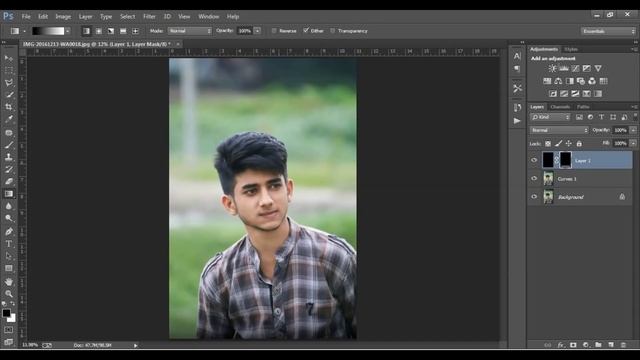Toggle lock all padlock icon
This screenshot has width=640, height=360.
[x=579, y=144]
